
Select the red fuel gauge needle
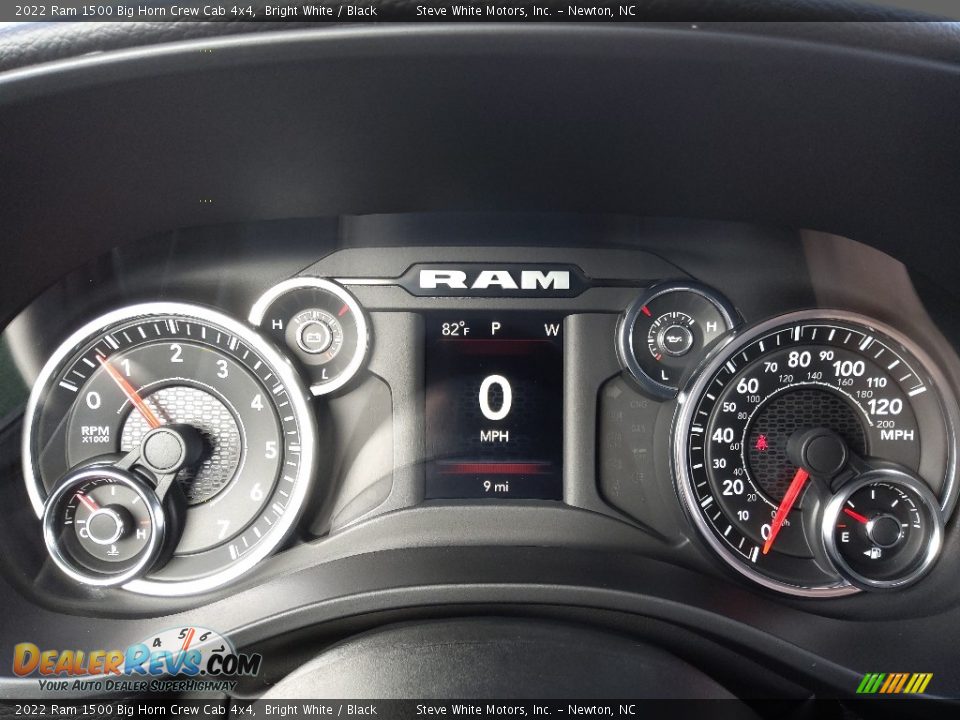(857, 516)
